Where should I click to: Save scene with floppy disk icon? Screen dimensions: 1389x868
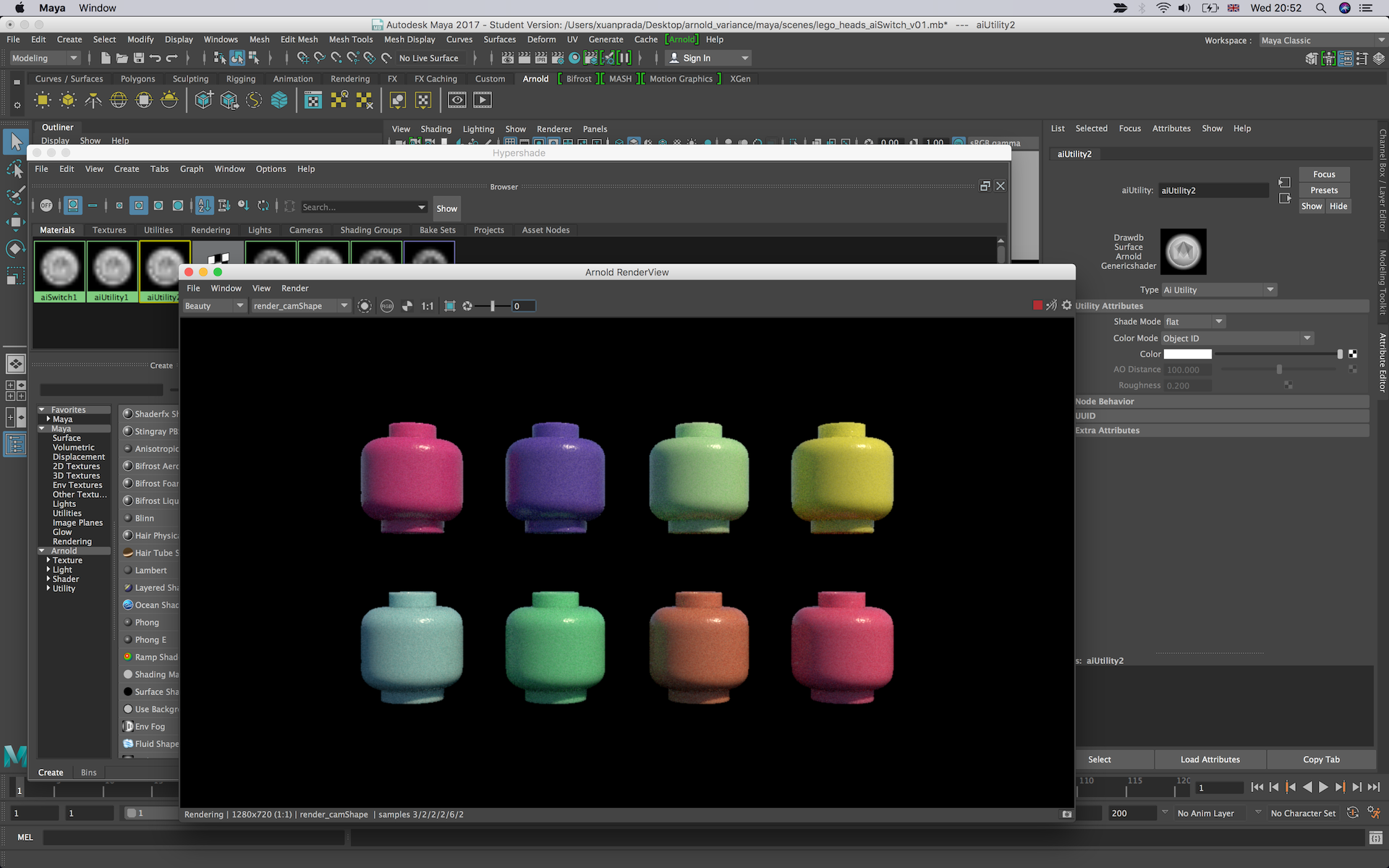138,58
